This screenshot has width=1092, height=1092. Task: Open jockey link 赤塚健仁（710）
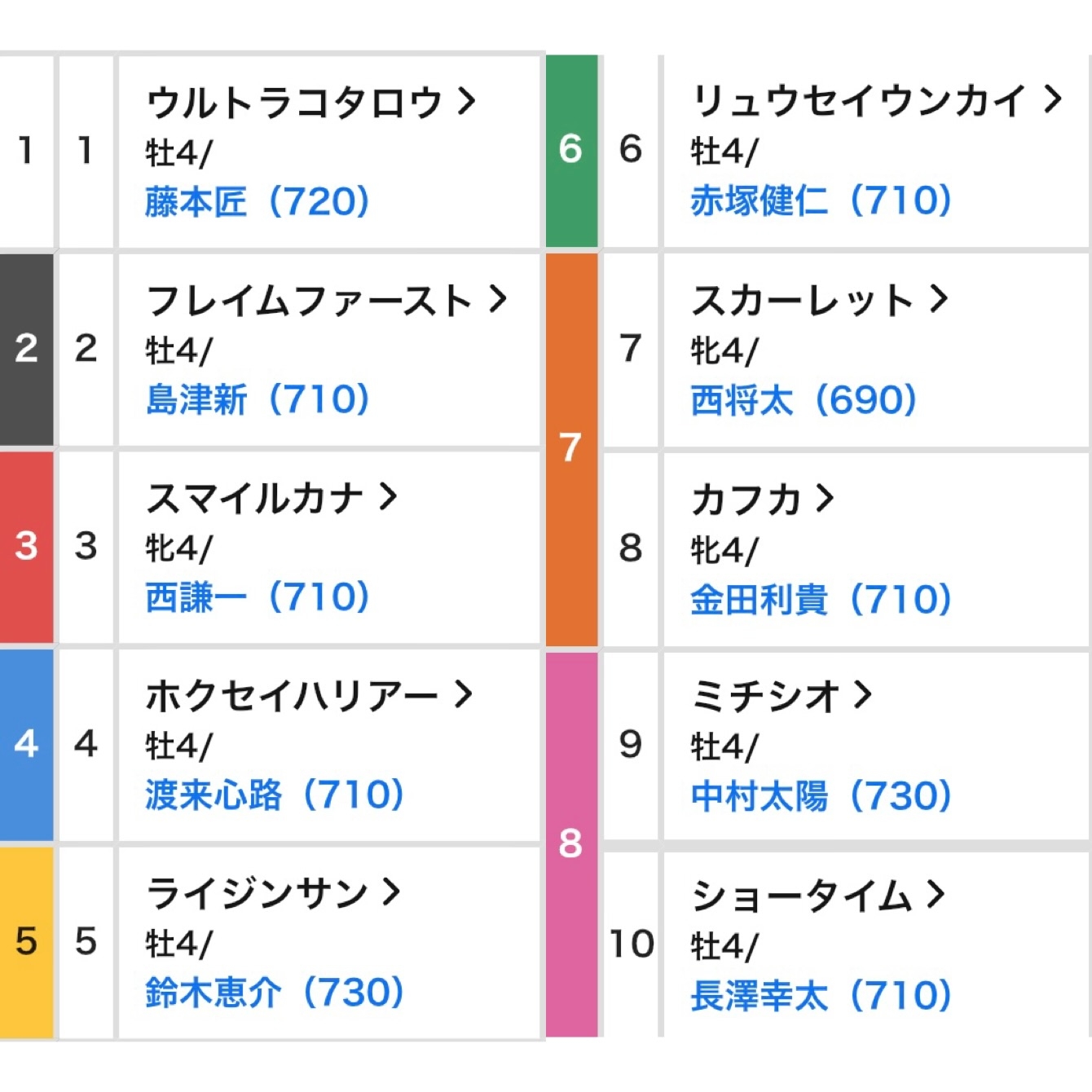(821, 200)
